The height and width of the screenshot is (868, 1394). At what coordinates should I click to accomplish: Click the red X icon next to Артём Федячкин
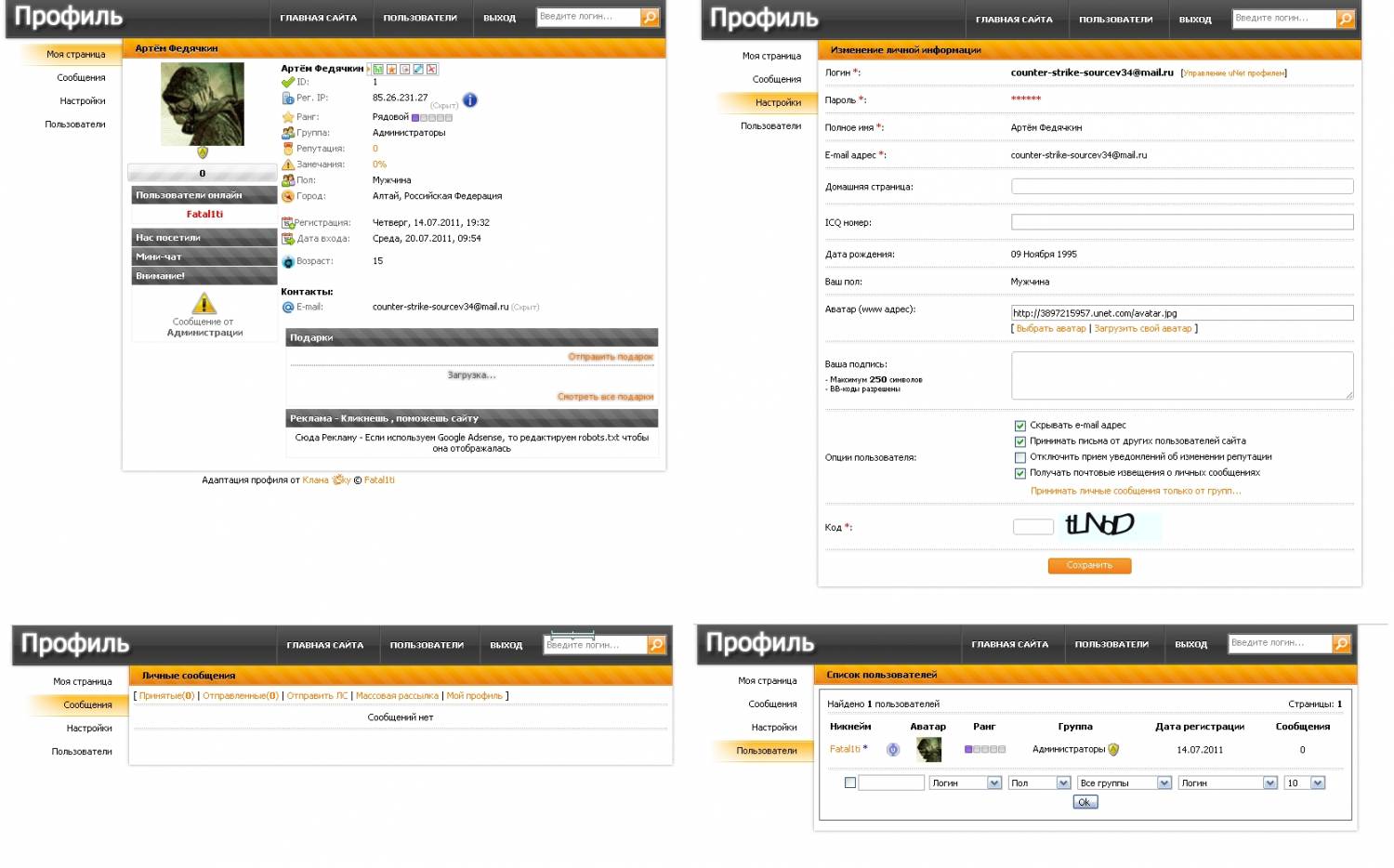[432, 69]
